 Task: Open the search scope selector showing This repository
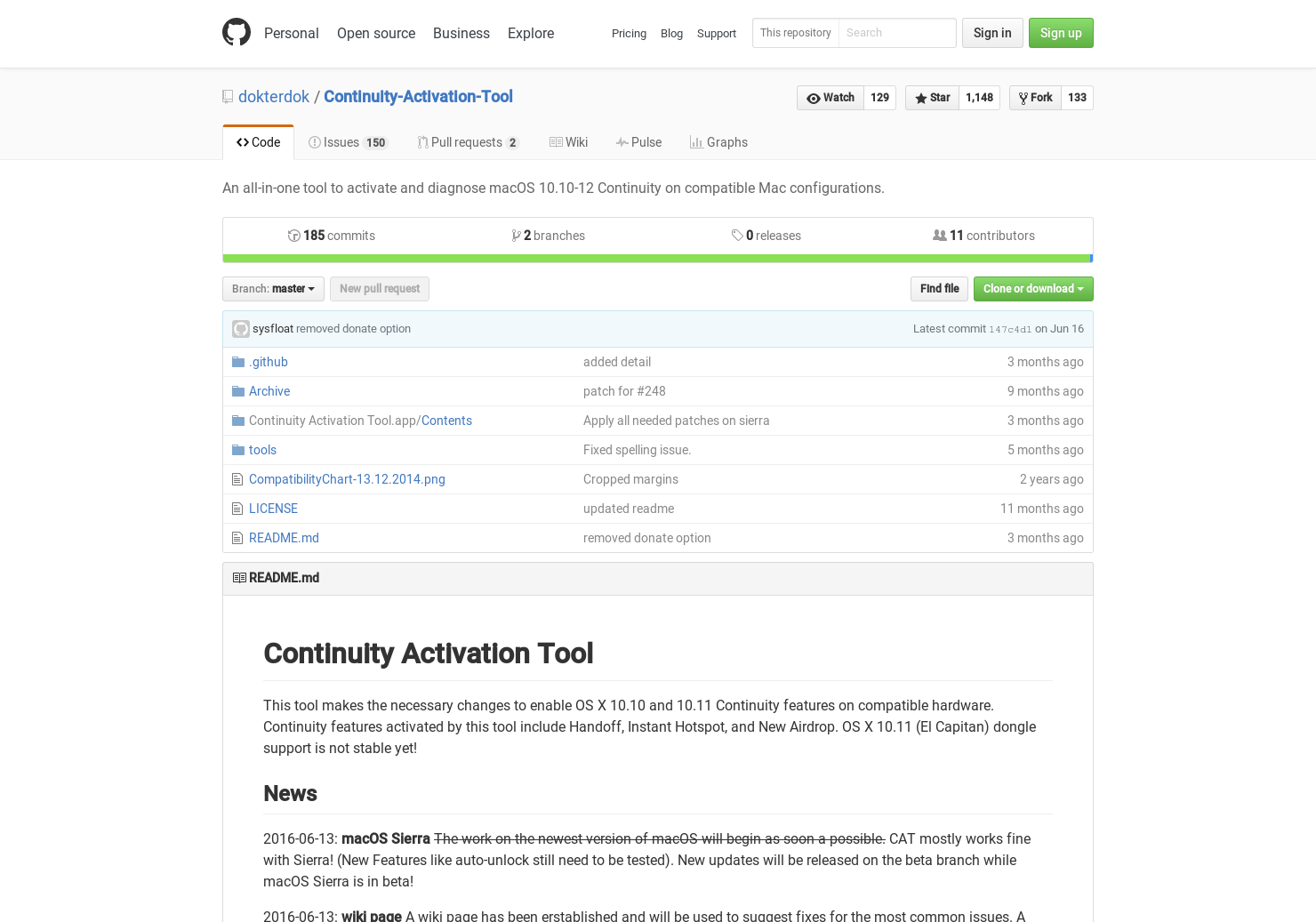[796, 33]
